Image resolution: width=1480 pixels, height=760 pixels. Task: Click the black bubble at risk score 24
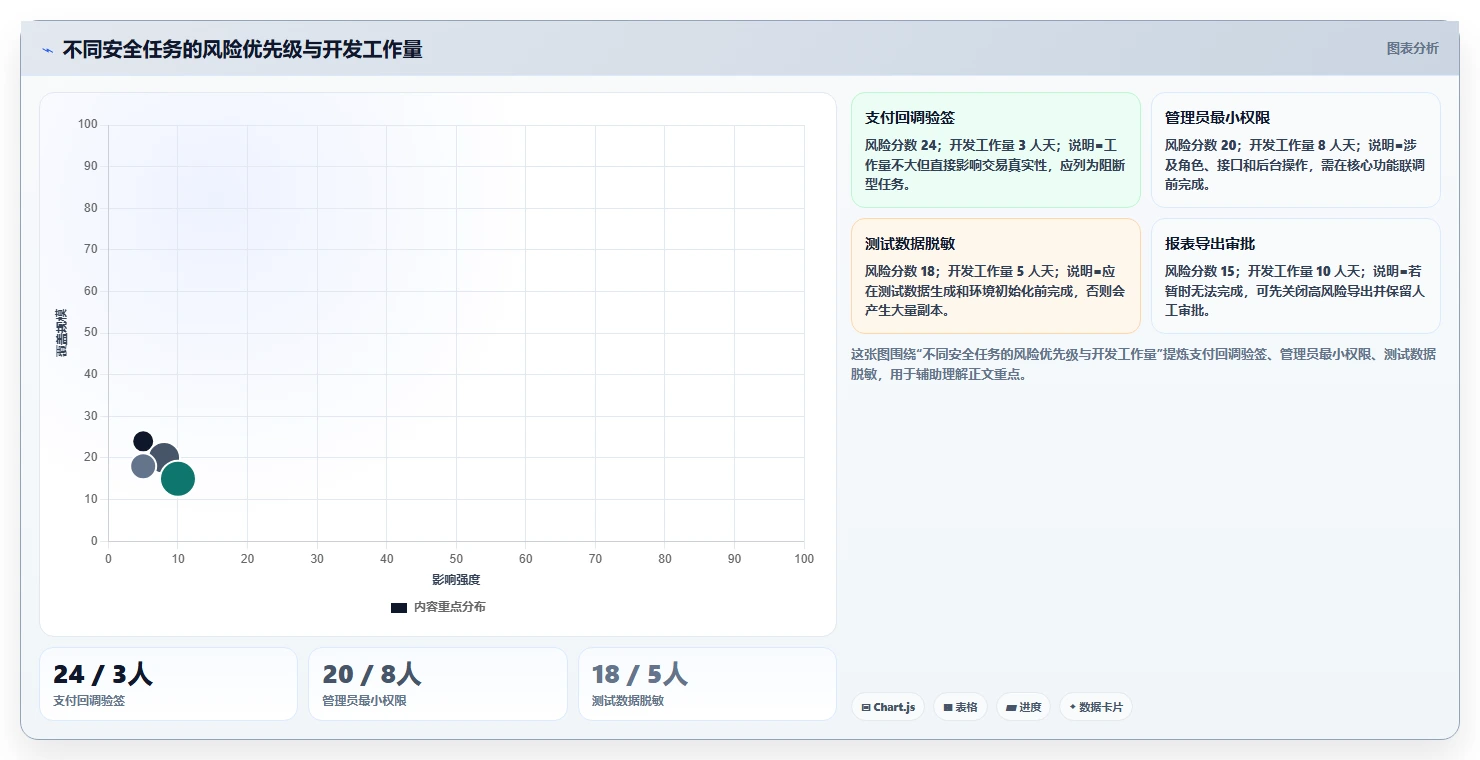point(143,441)
